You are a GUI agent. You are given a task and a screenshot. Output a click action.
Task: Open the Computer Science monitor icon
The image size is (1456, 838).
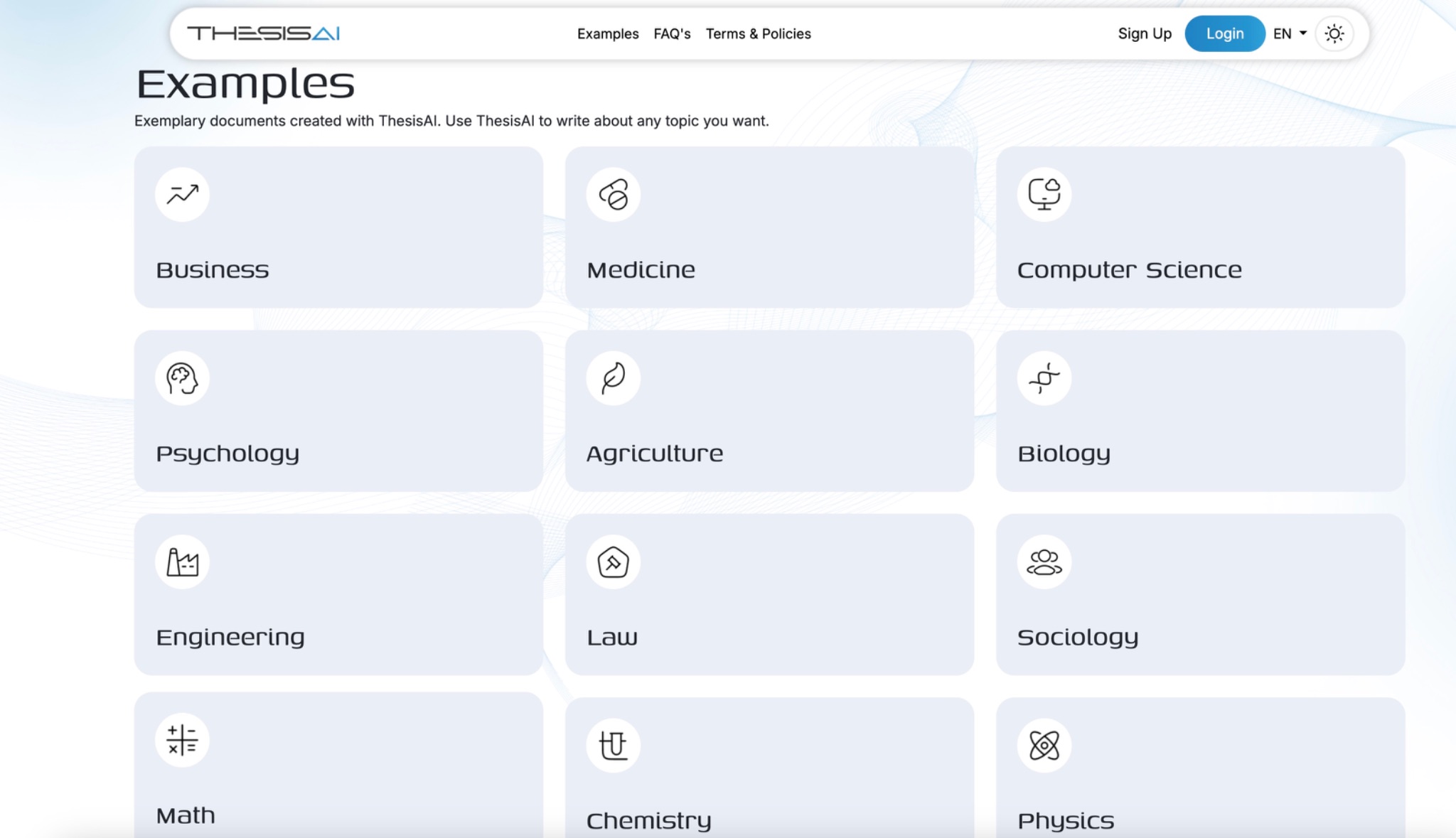point(1044,194)
